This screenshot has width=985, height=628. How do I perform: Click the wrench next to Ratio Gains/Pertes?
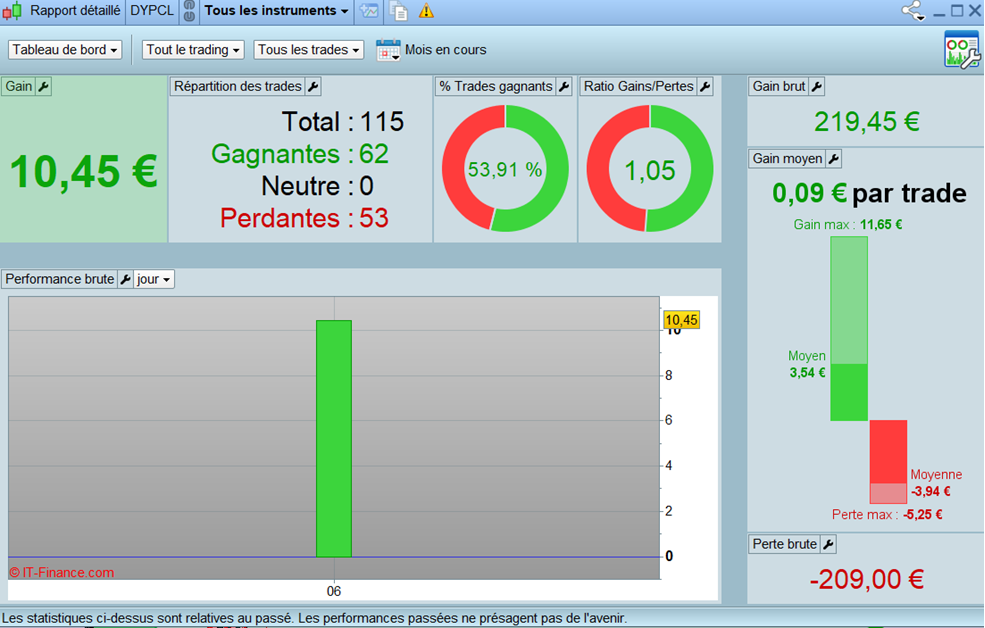(705, 87)
